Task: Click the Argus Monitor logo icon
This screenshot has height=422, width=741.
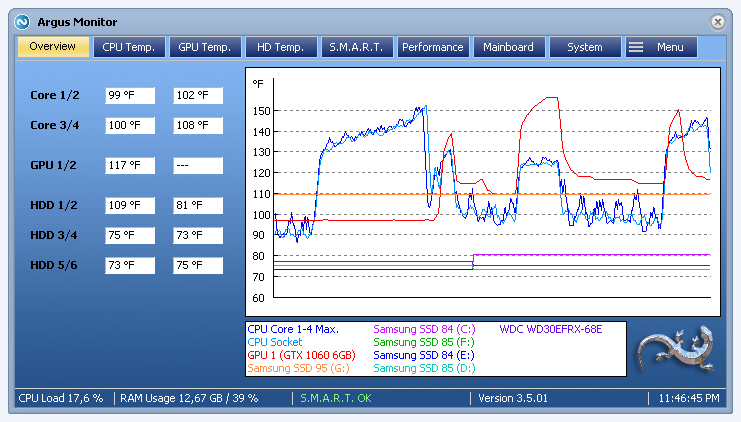Action: [22, 22]
